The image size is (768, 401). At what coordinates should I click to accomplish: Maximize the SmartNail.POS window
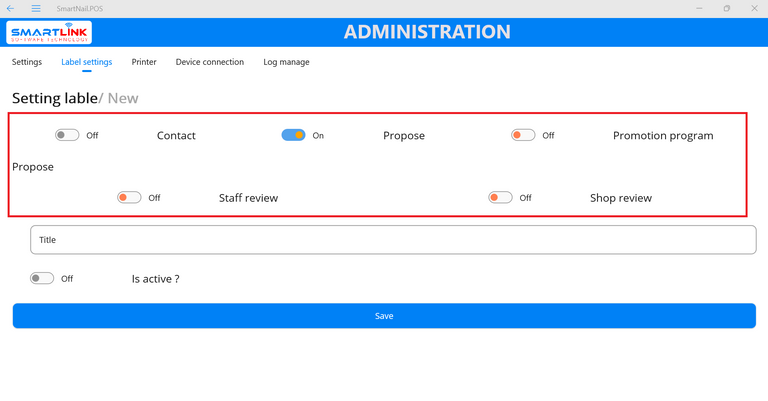click(726, 8)
